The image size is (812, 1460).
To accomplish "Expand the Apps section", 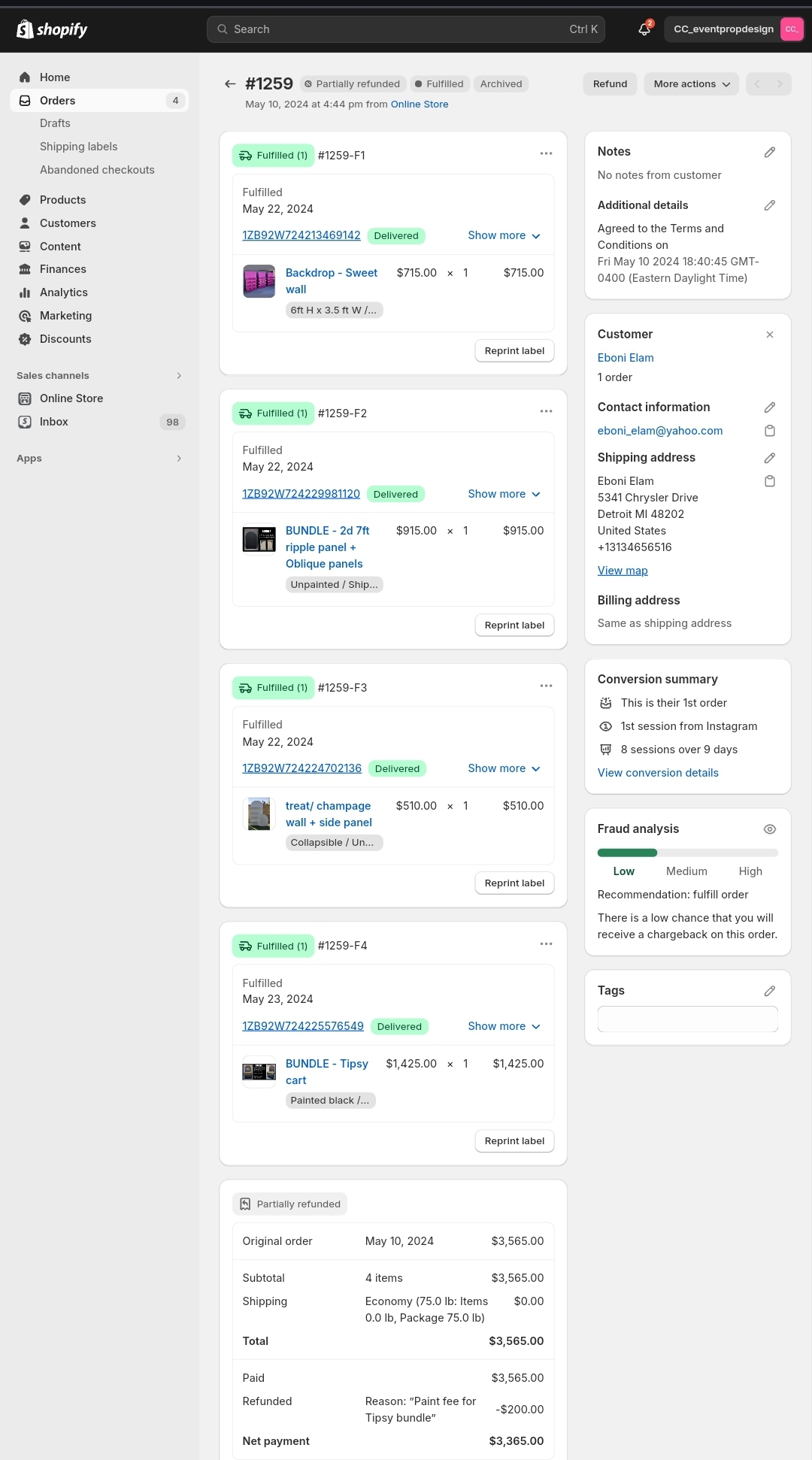I will pyautogui.click(x=99, y=459).
